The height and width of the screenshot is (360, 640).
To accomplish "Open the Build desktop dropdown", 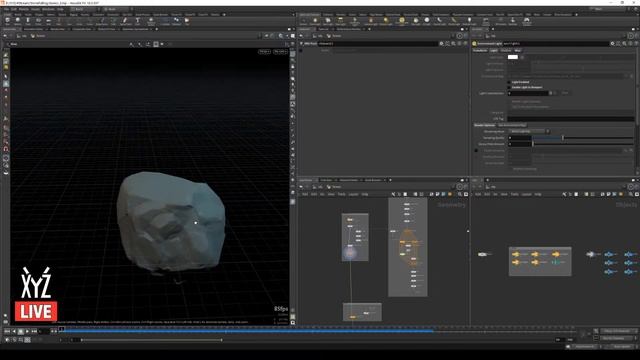I will tap(84, 9).
